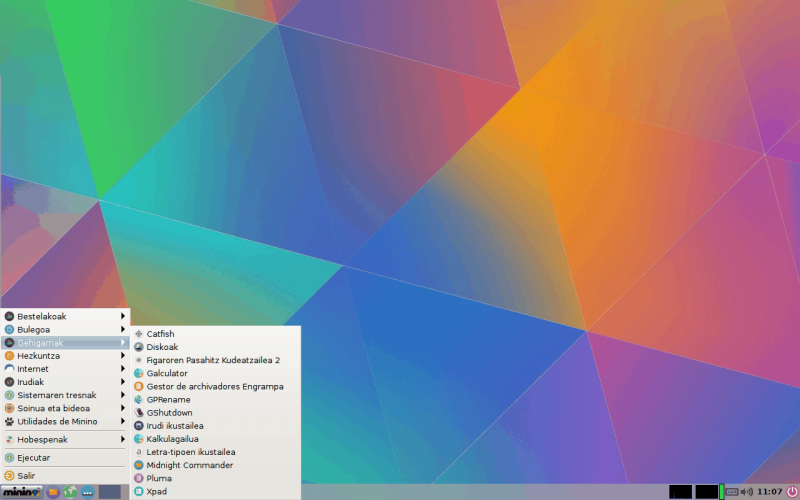This screenshot has height=500, width=800.
Task: Open keyboard layout indicator in tray
Action: pyautogui.click(x=732, y=492)
